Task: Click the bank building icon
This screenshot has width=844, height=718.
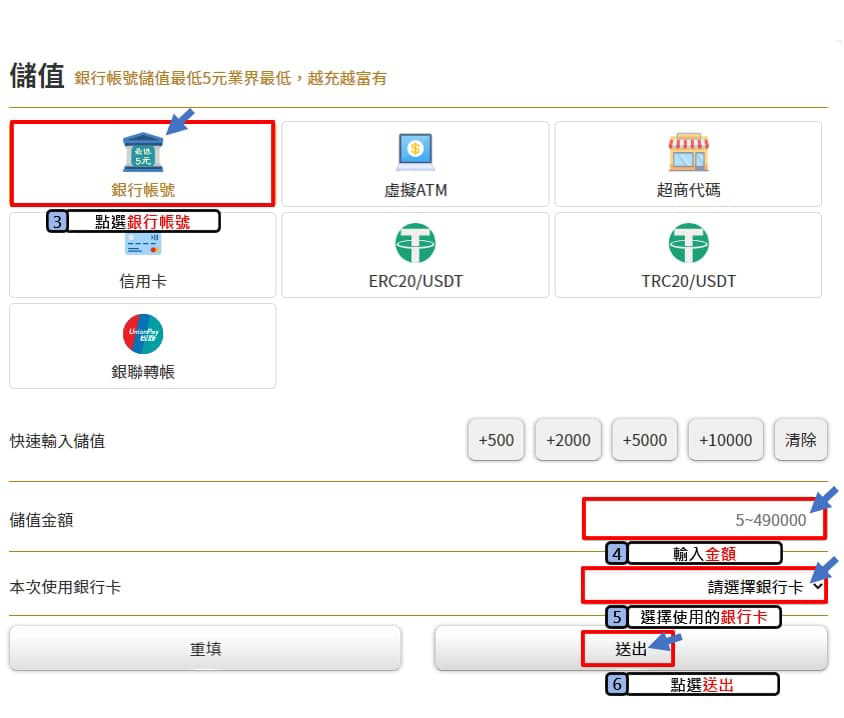Action: (x=142, y=153)
